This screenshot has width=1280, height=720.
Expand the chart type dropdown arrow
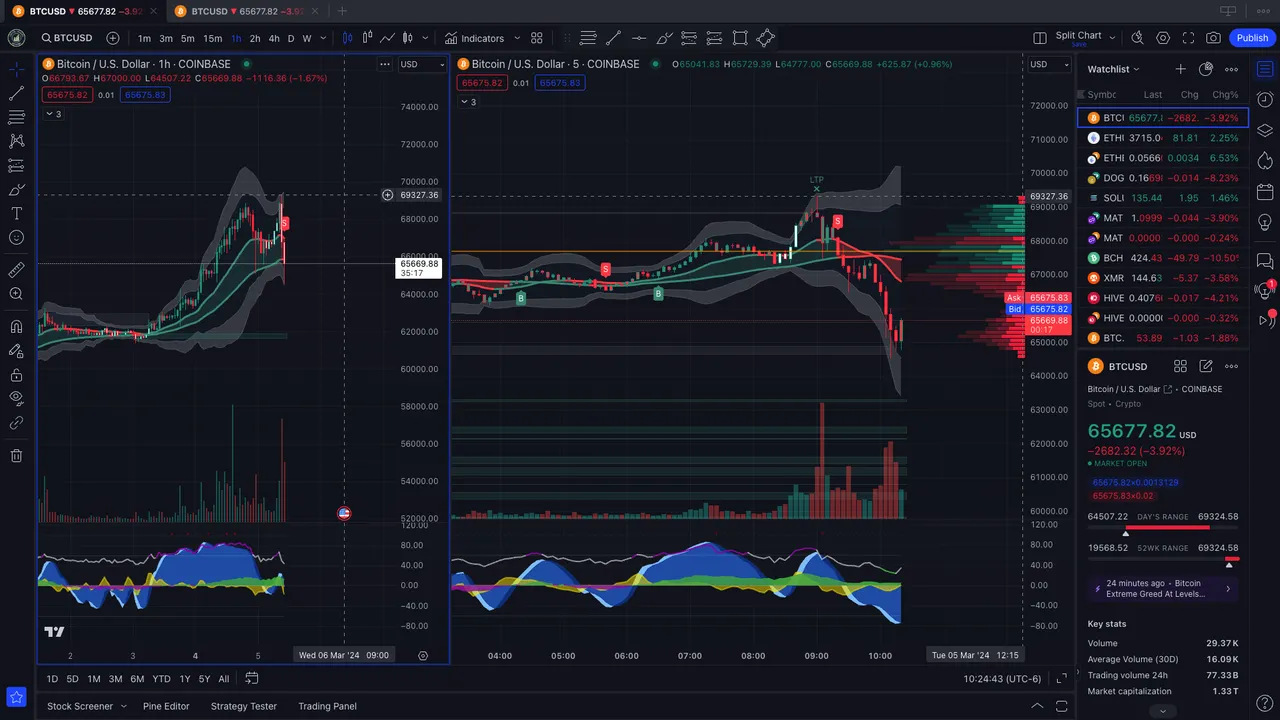click(425, 38)
